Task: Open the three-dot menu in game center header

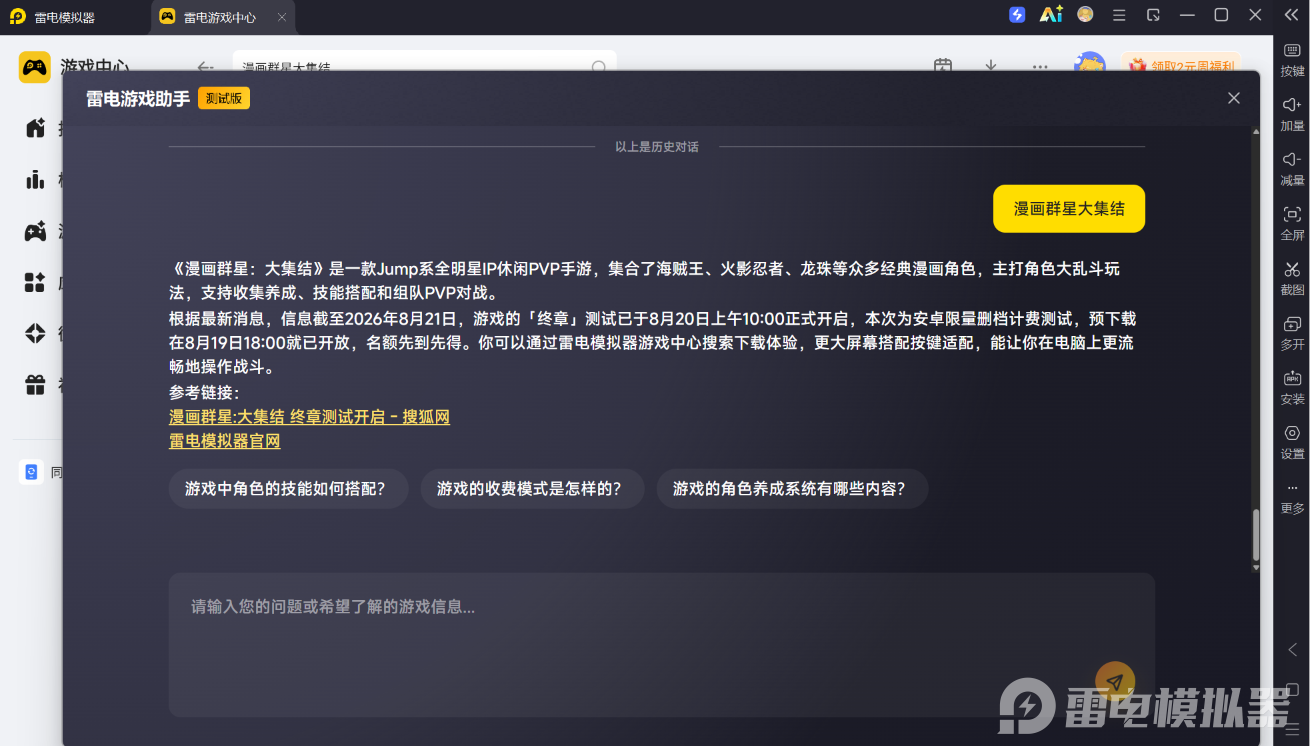Action: point(1040,67)
